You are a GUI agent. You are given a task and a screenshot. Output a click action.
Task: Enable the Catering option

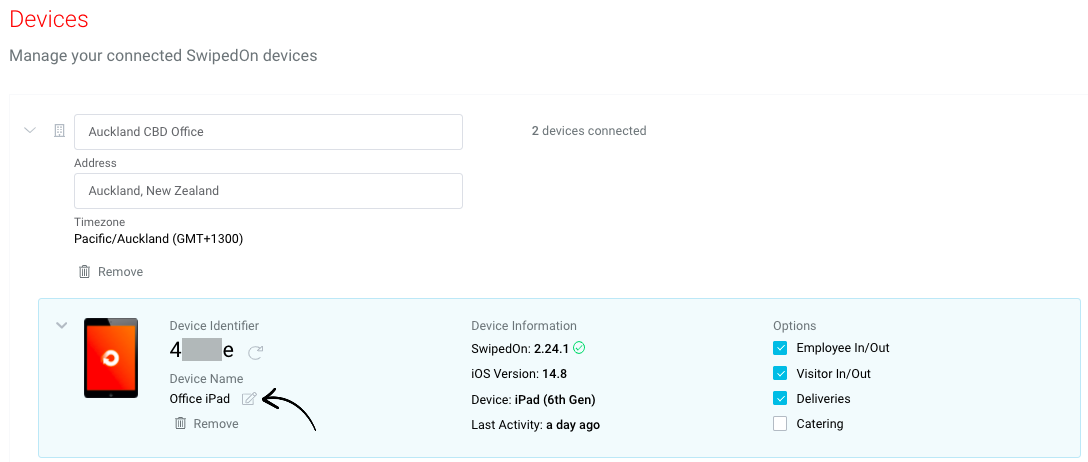[x=780, y=424]
